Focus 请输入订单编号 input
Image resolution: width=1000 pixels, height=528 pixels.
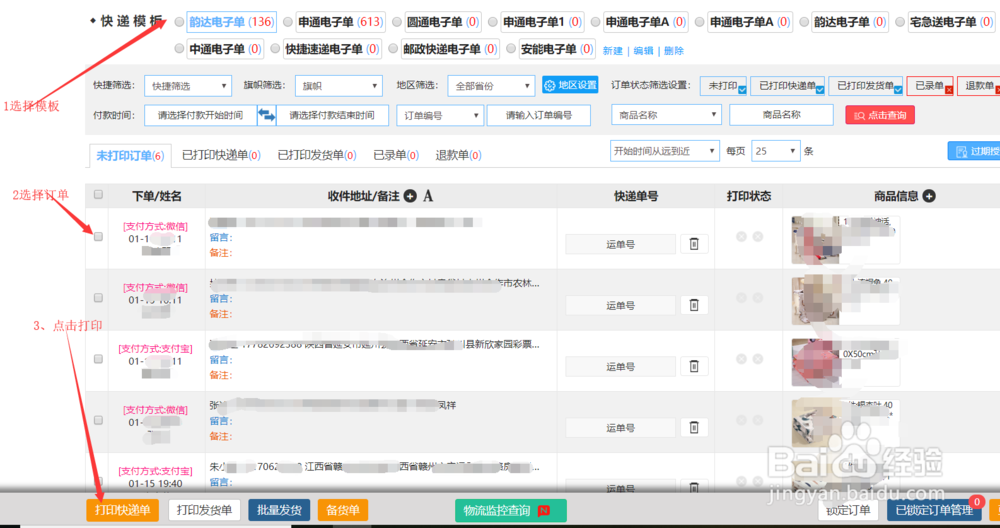(x=539, y=115)
